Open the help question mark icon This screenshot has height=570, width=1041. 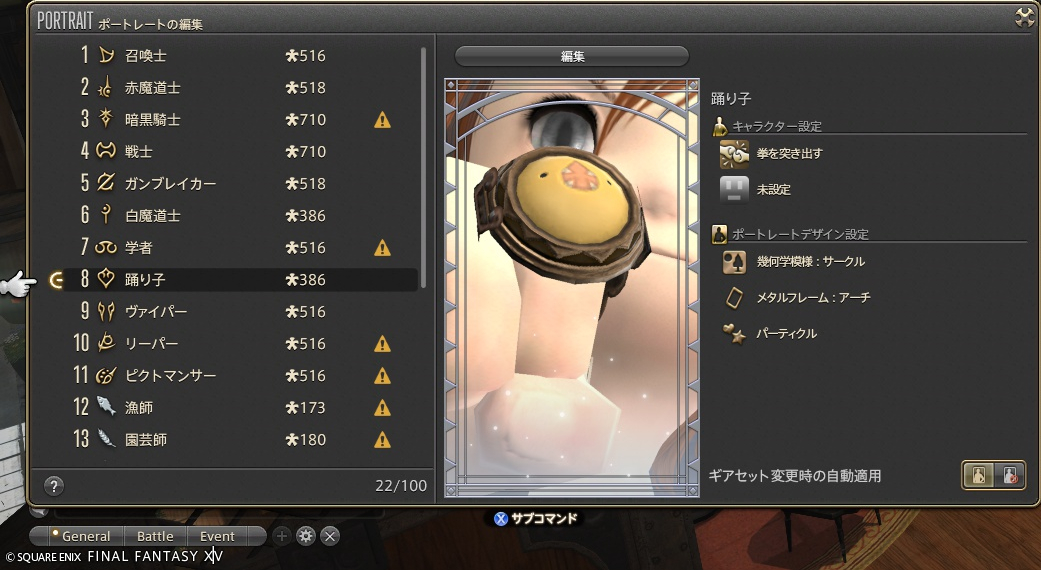pyautogui.click(x=54, y=486)
